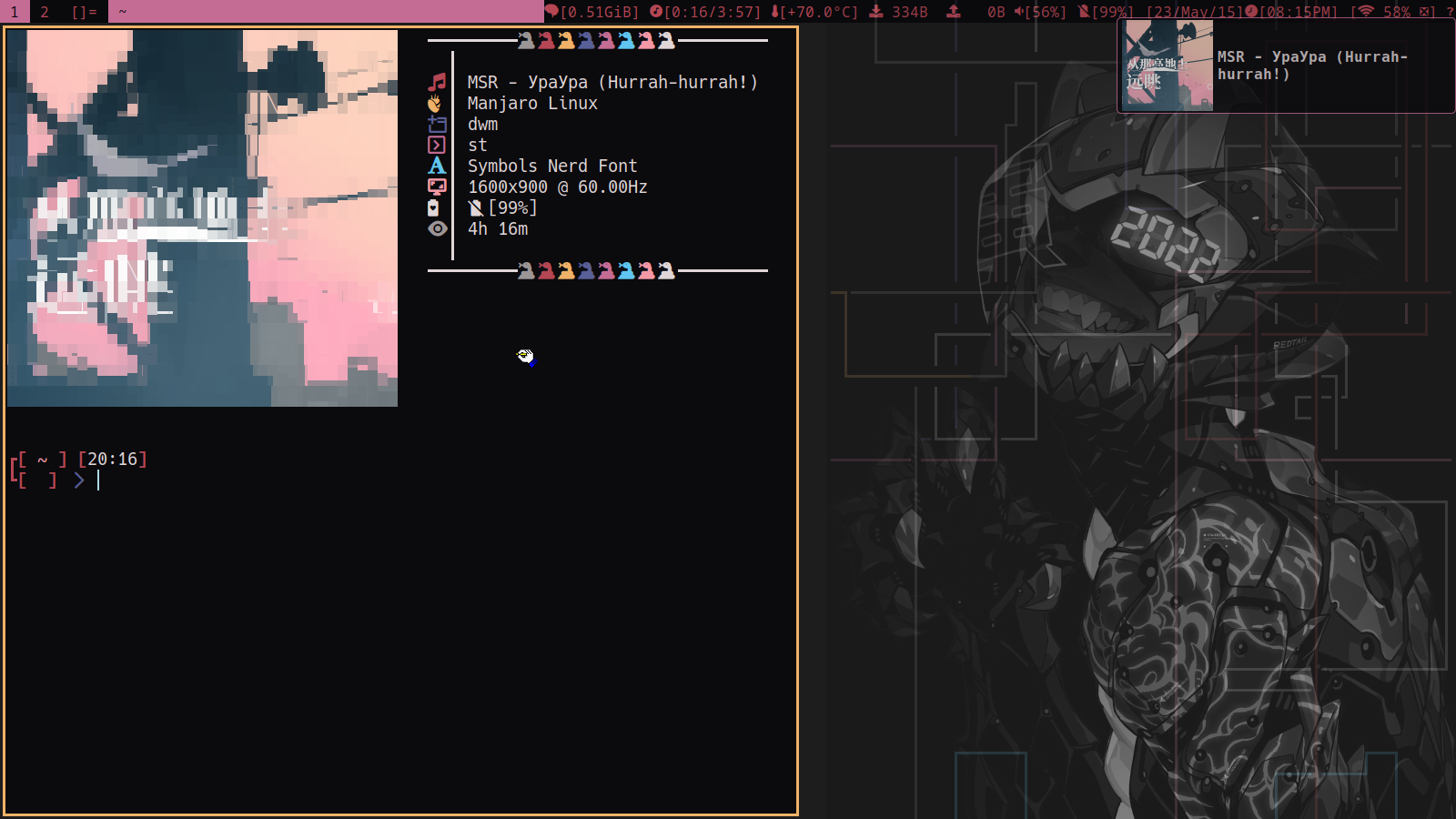This screenshot has height=819, width=1456.
Task: Click the yellow duck in top color row
Action: pos(566,40)
